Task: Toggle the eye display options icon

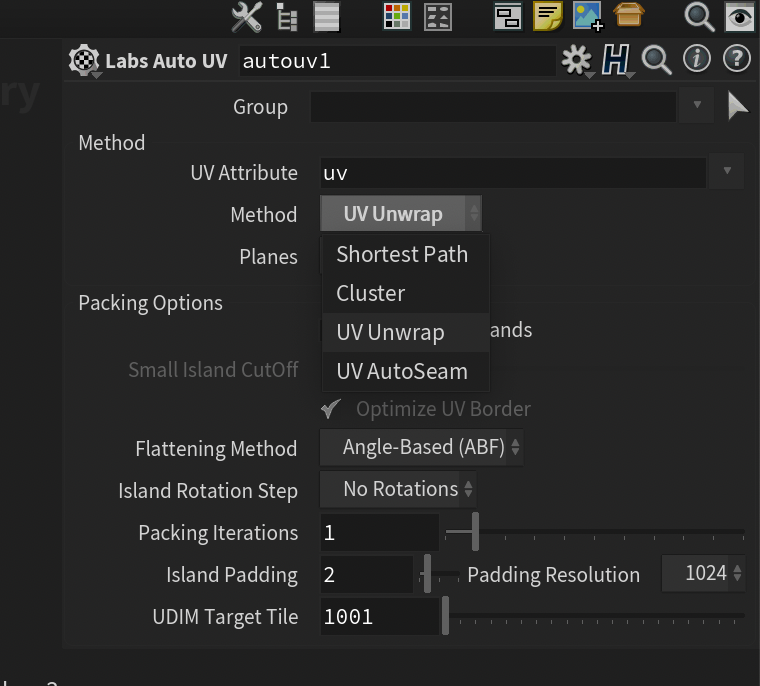Action: click(739, 17)
